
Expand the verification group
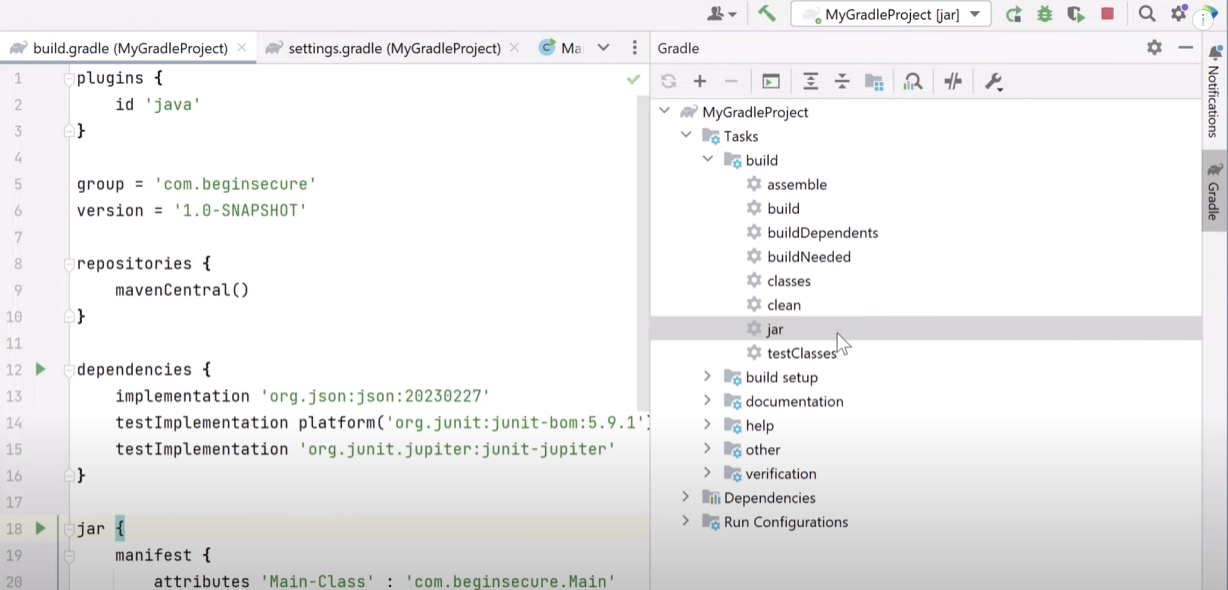coord(708,473)
